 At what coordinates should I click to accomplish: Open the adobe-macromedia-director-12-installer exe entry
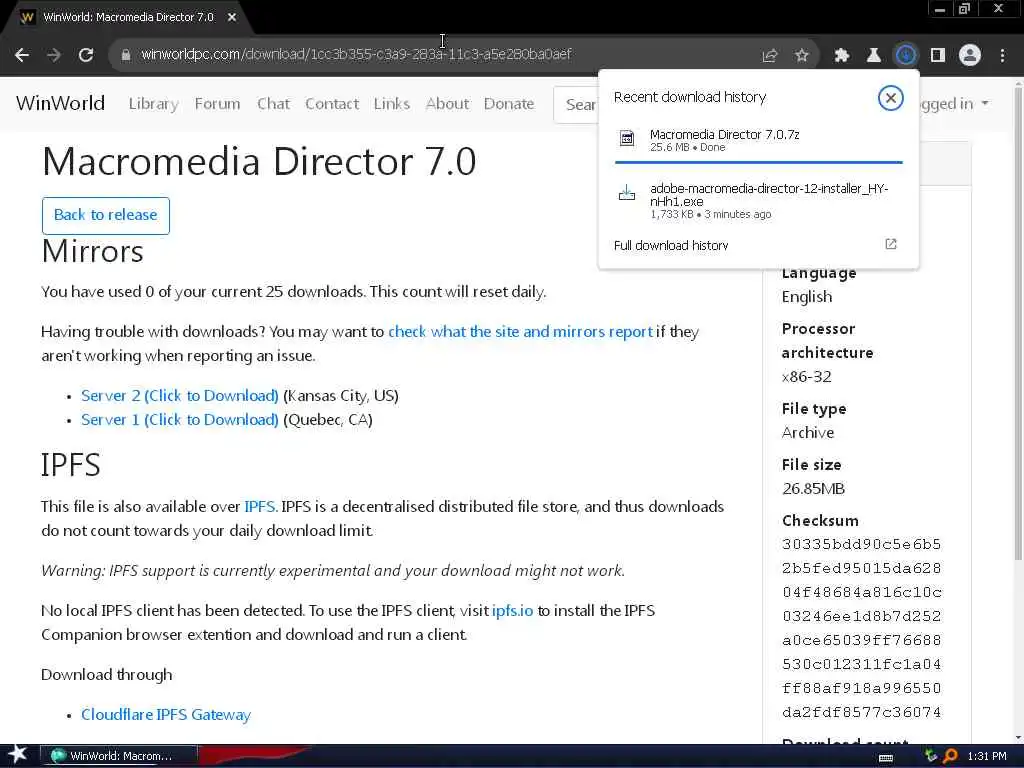[758, 200]
